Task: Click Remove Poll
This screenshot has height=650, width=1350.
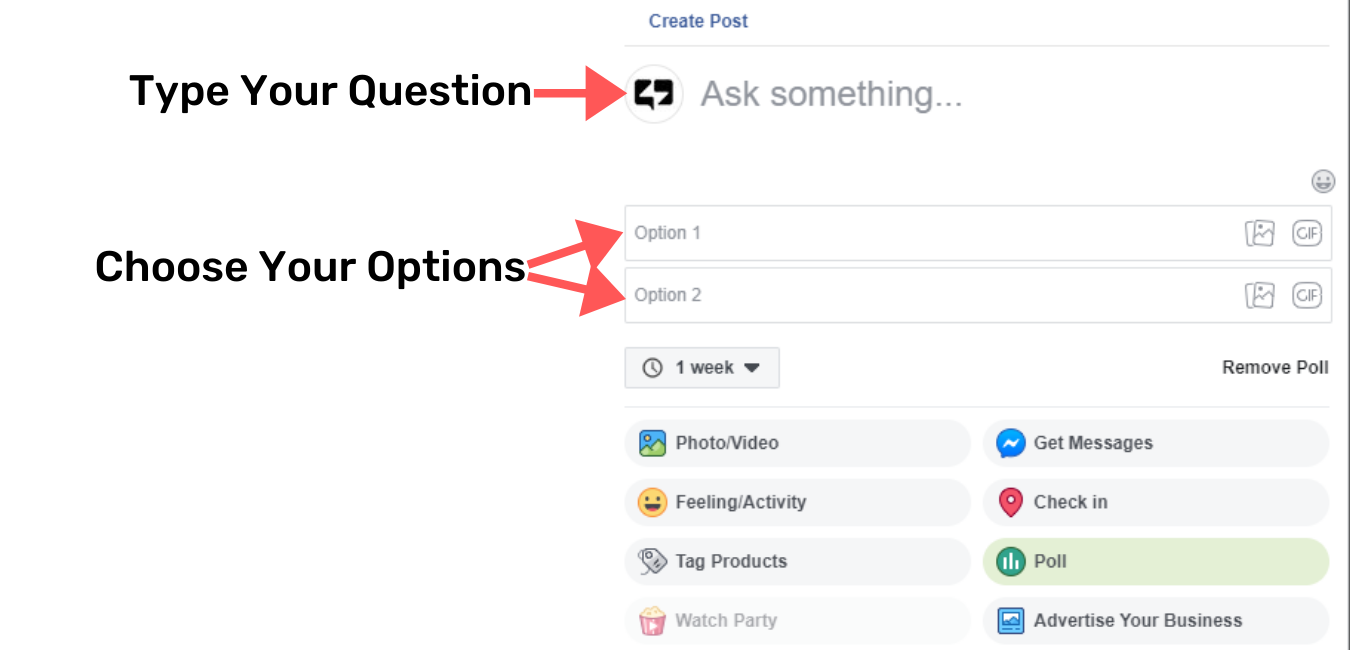Action: (1274, 367)
